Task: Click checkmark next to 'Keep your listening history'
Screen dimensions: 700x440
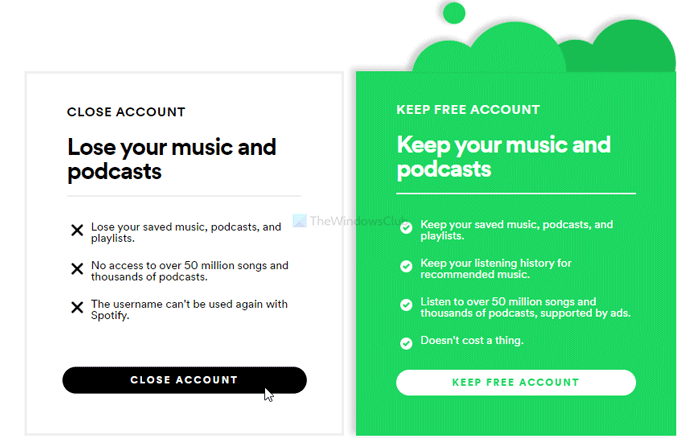Action: tap(406, 266)
